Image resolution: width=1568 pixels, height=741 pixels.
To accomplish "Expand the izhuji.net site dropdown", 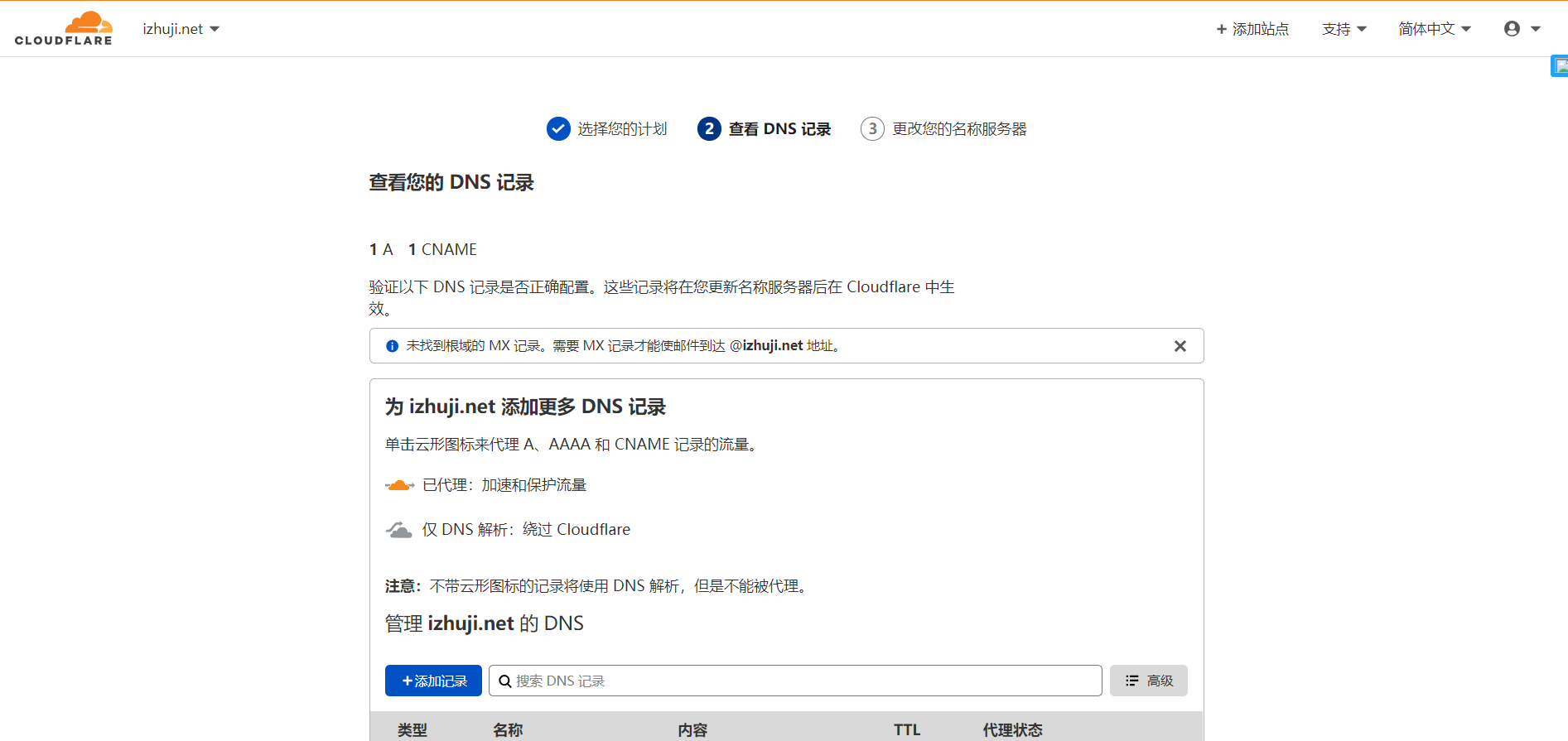I will tap(181, 29).
